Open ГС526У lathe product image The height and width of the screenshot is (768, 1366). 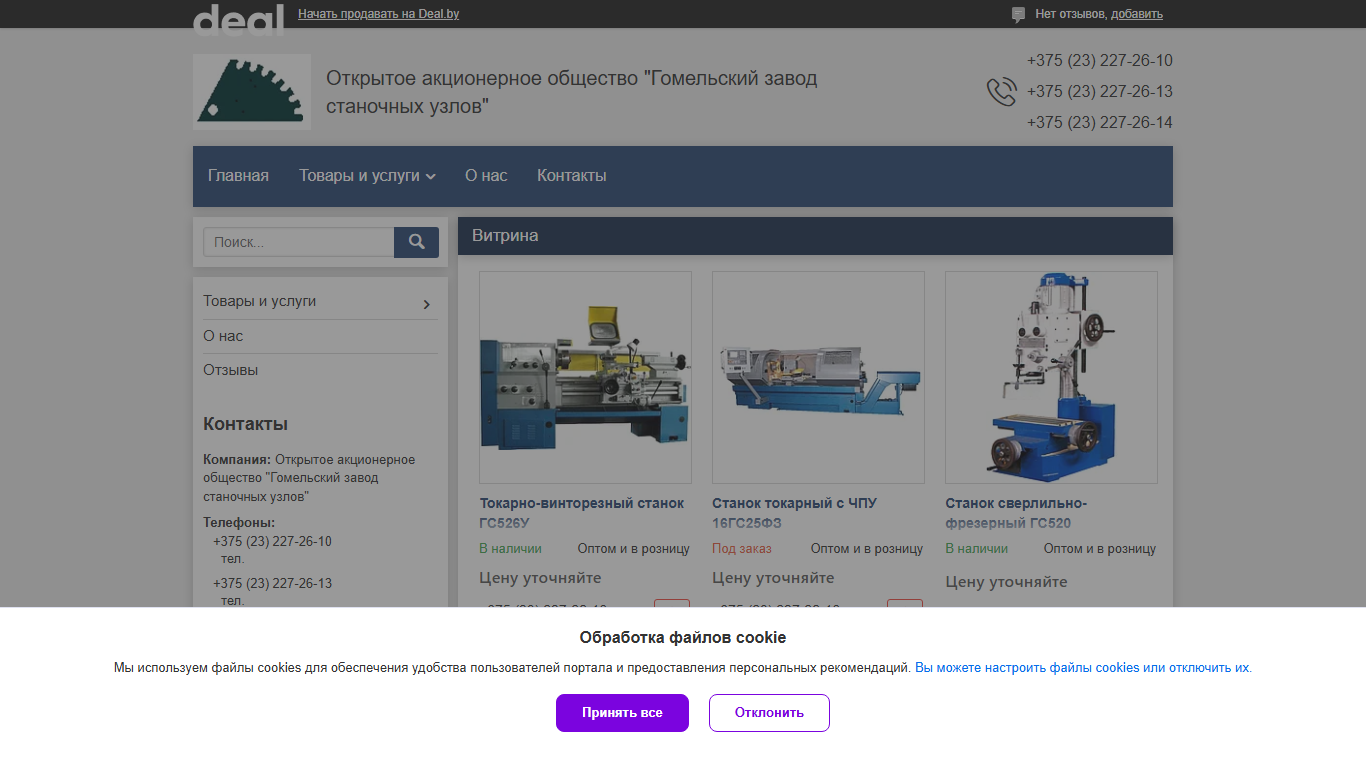(585, 378)
